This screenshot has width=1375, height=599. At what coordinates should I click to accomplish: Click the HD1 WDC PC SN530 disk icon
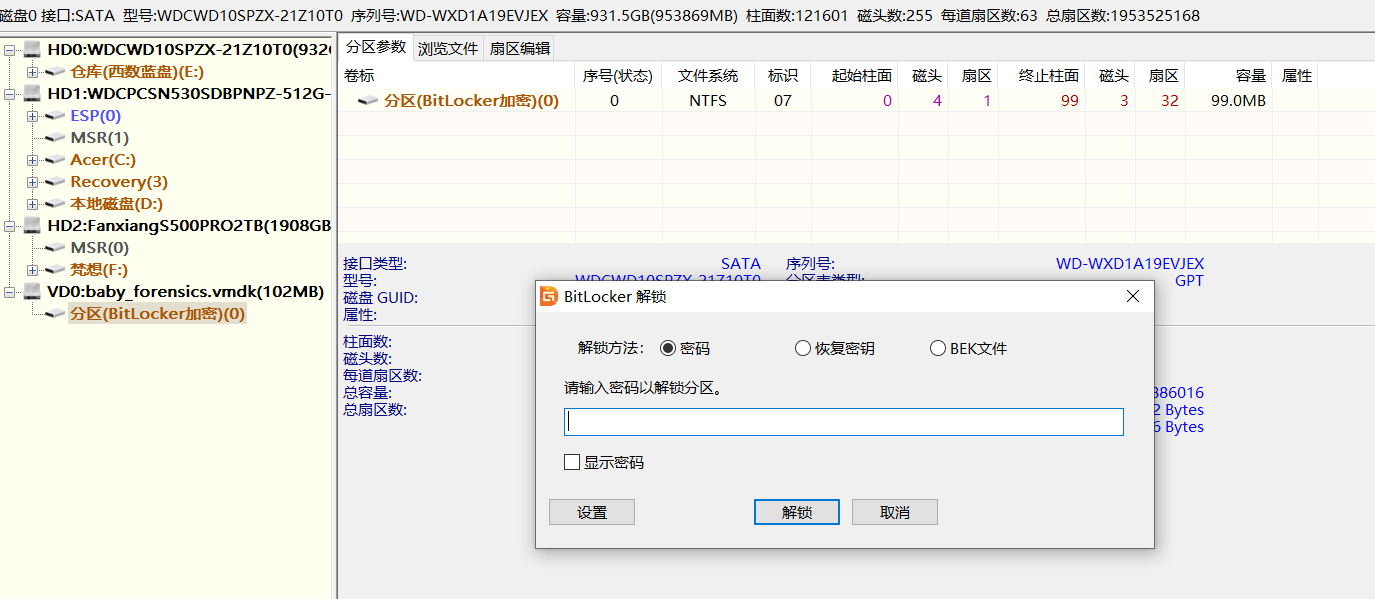tap(33, 93)
